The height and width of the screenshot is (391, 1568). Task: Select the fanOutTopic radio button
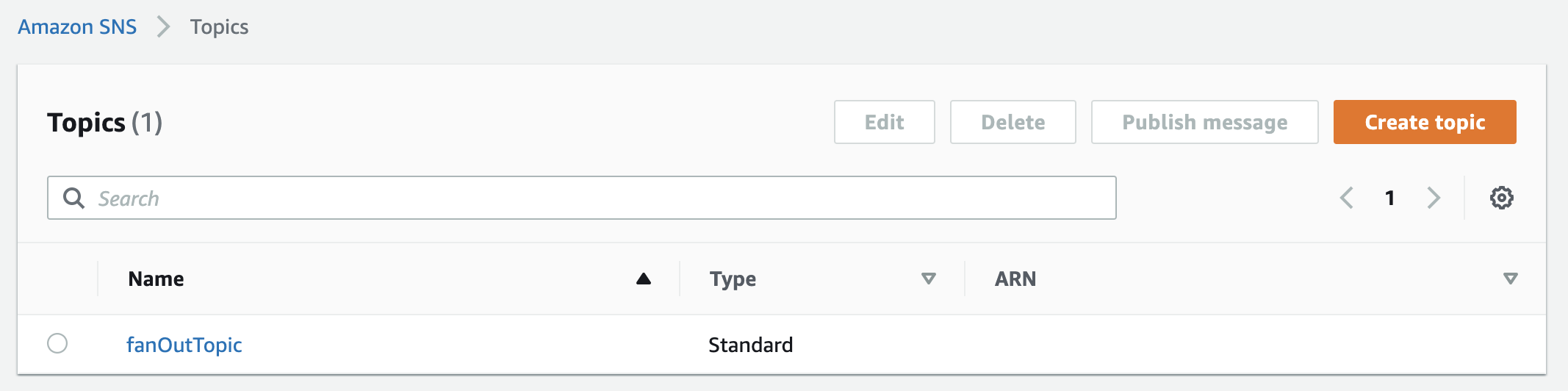pyautogui.click(x=57, y=343)
